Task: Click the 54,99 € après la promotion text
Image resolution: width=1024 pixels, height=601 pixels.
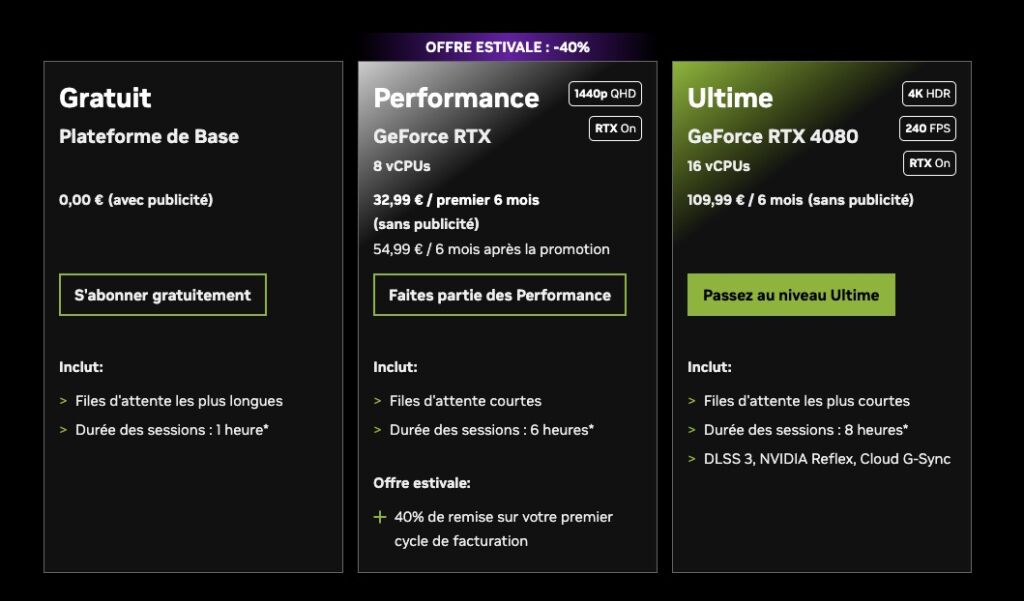Action: pos(491,249)
